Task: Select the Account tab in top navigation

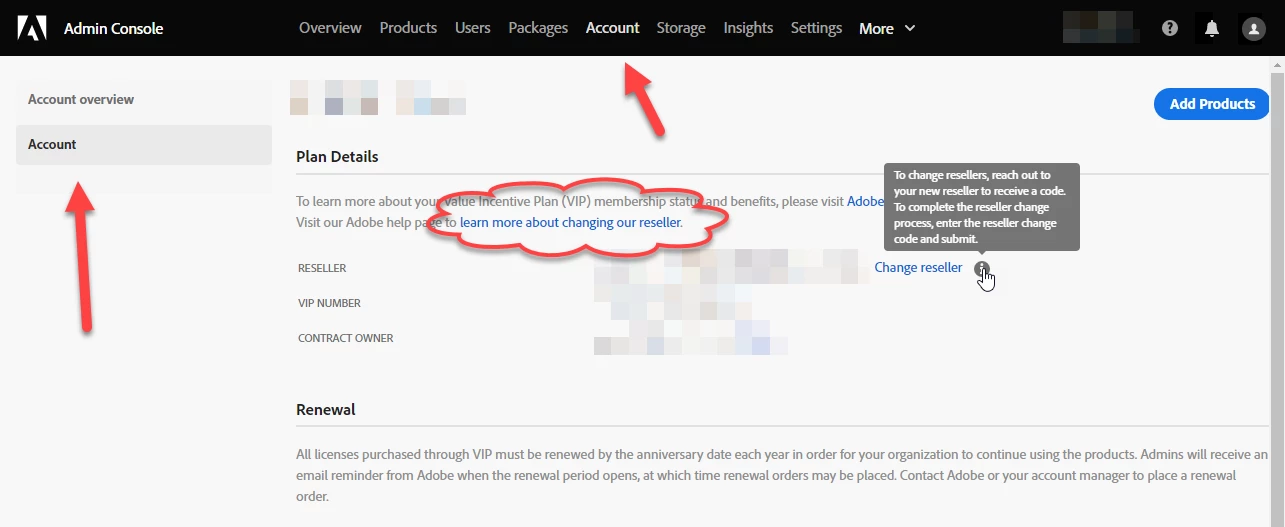Action: pos(612,28)
